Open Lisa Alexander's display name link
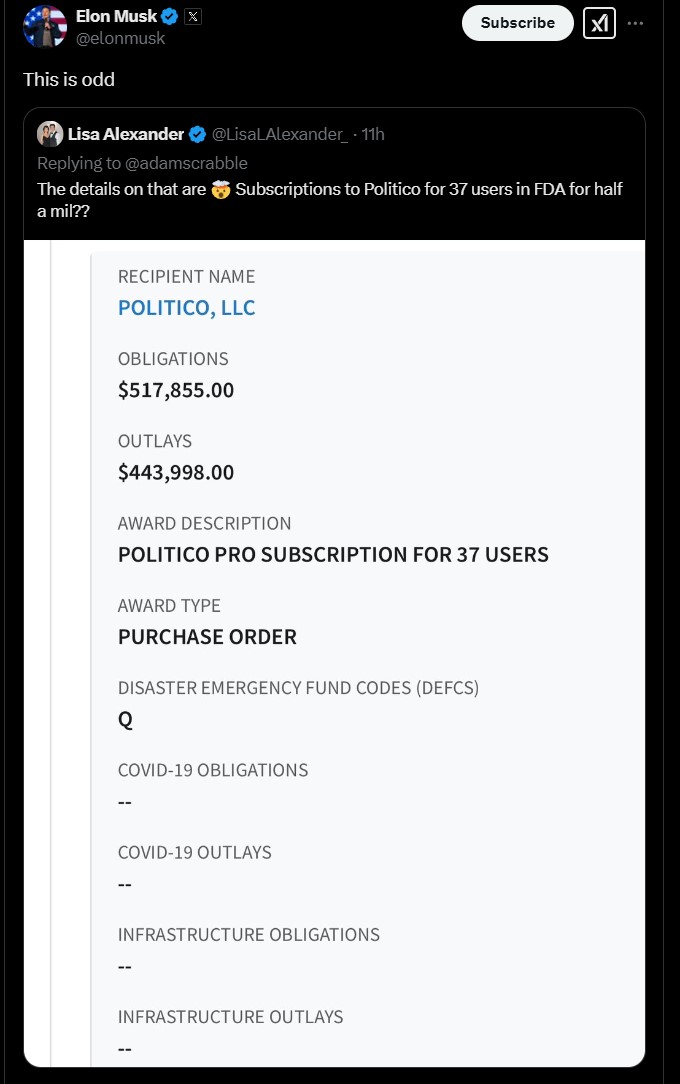The image size is (680, 1084). tap(126, 134)
